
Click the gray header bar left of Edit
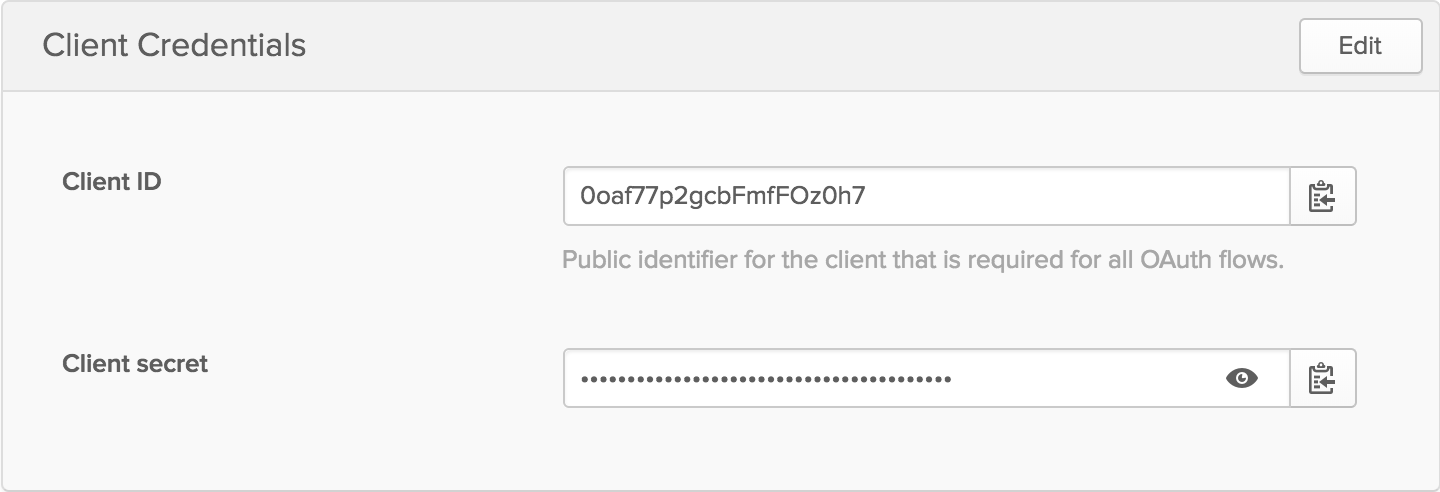point(800,46)
